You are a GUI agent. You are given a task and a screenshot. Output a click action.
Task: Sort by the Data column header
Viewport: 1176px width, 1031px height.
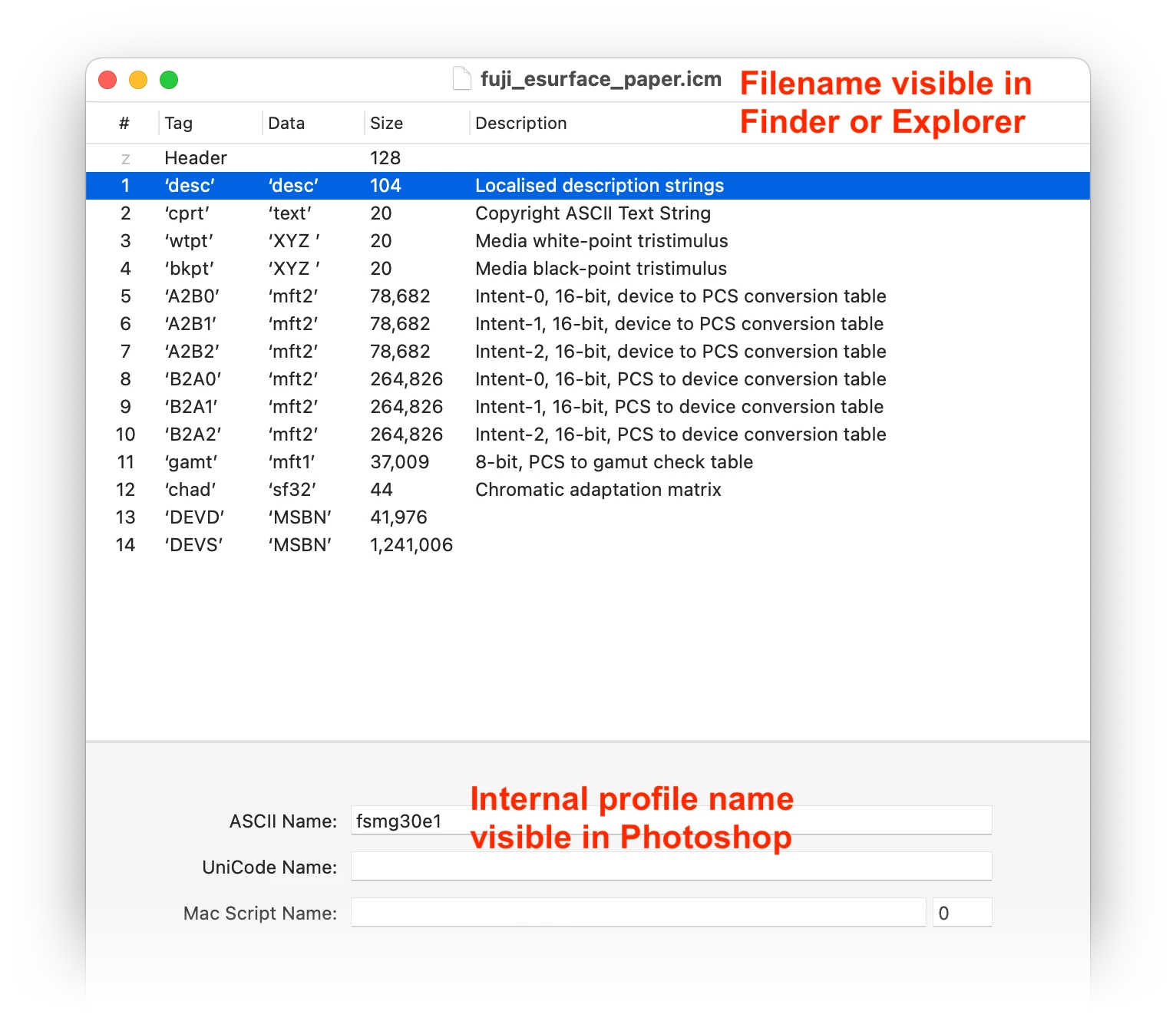click(286, 123)
